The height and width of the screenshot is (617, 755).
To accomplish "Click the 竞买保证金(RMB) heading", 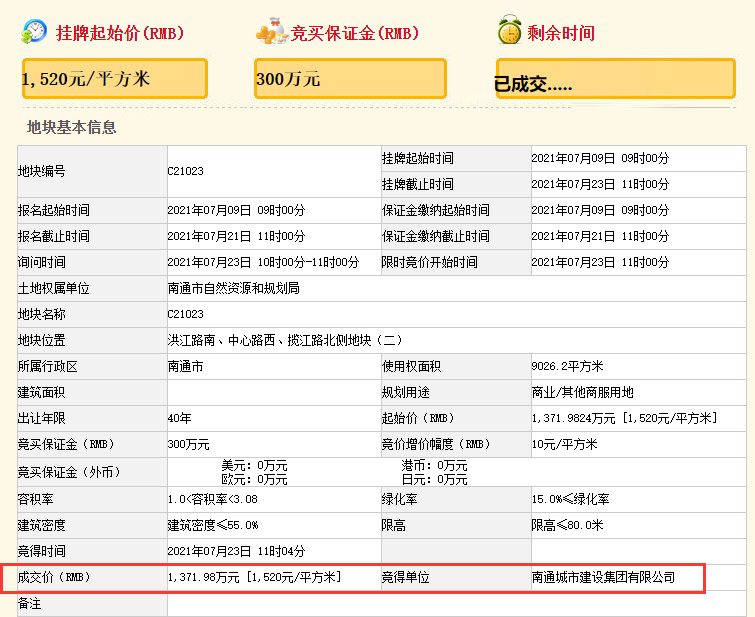I will [x=354, y=33].
